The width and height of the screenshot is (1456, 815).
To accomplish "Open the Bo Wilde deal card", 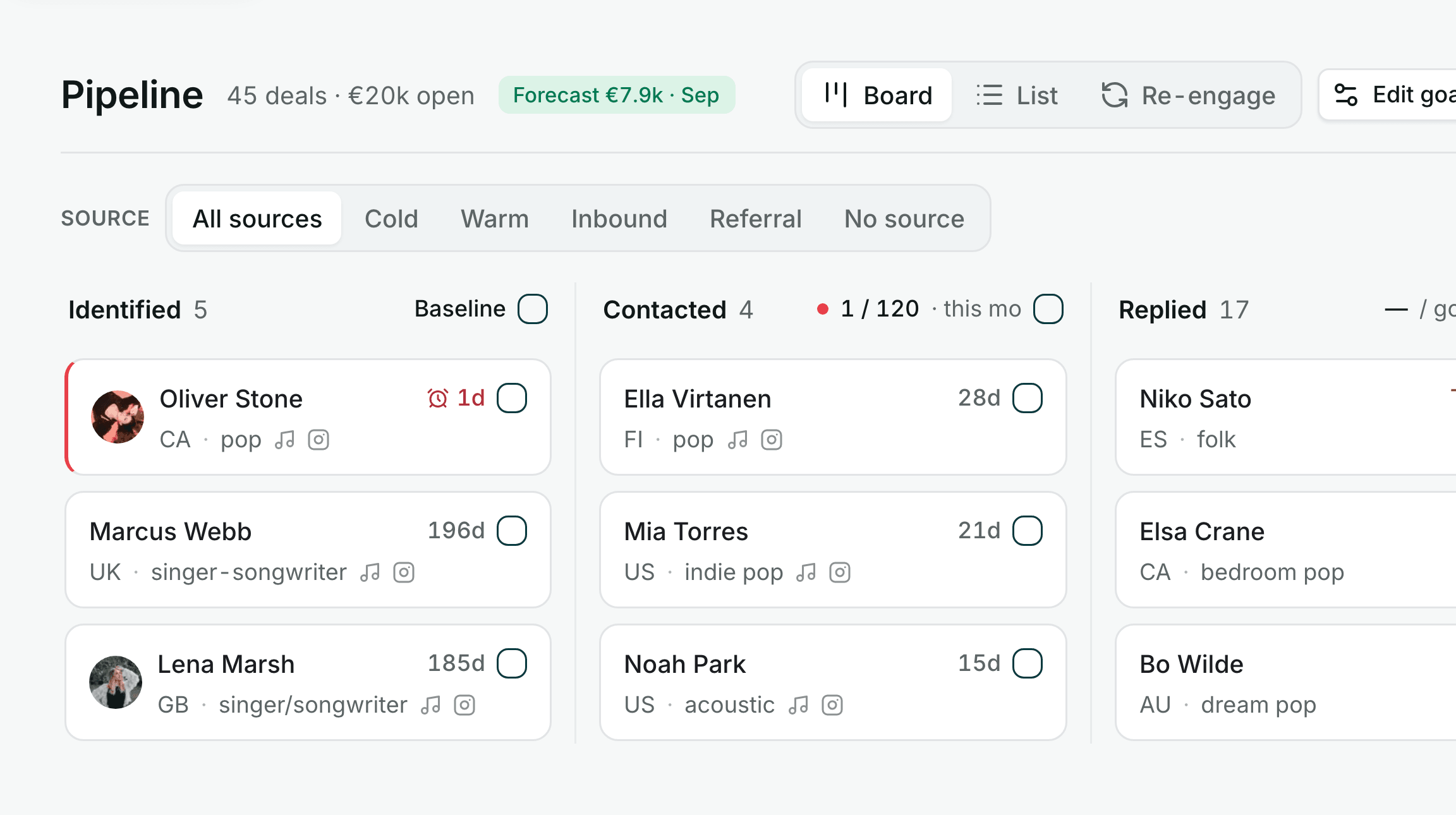I will [x=1285, y=682].
